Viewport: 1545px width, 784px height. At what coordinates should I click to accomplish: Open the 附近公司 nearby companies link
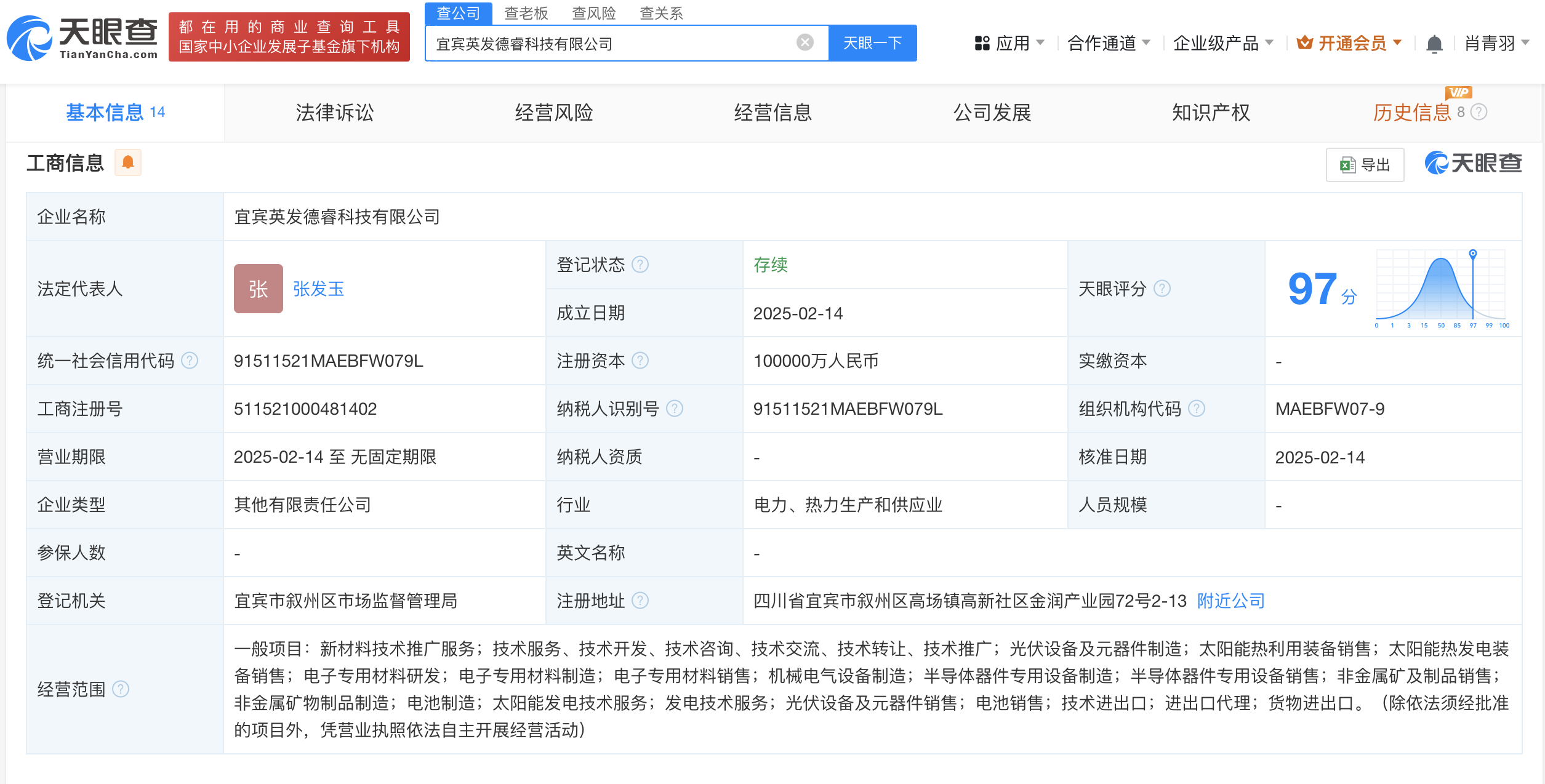[x=1231, y=601]
